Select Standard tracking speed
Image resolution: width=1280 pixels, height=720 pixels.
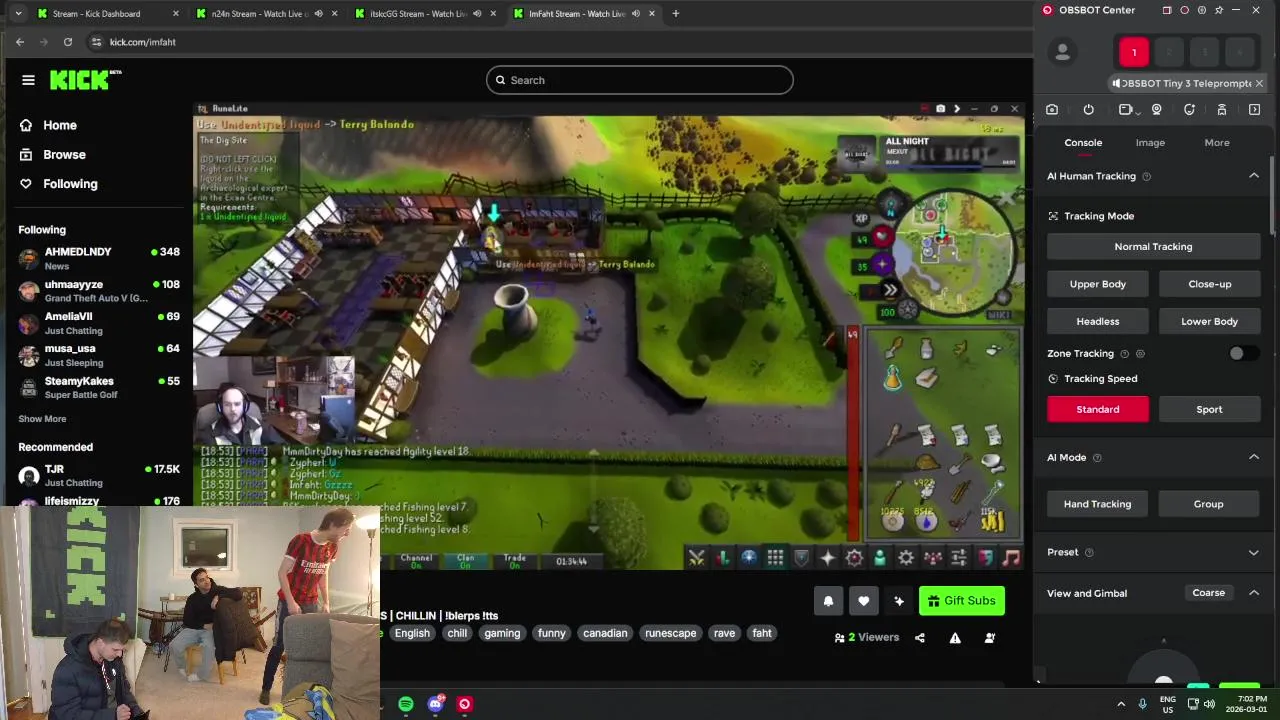point(1098,409)
